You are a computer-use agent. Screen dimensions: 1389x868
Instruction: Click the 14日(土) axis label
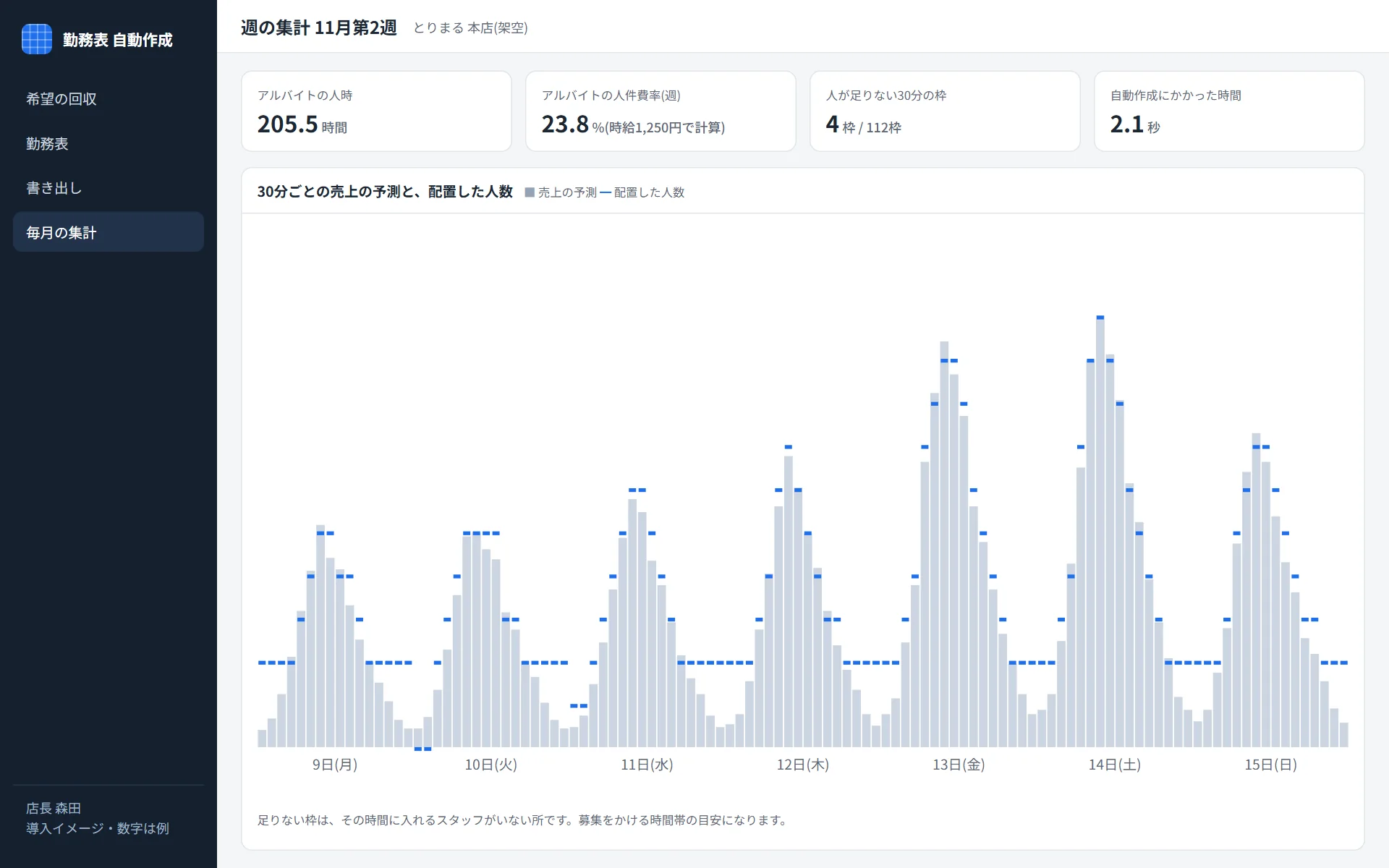[x=1115, y=765]
